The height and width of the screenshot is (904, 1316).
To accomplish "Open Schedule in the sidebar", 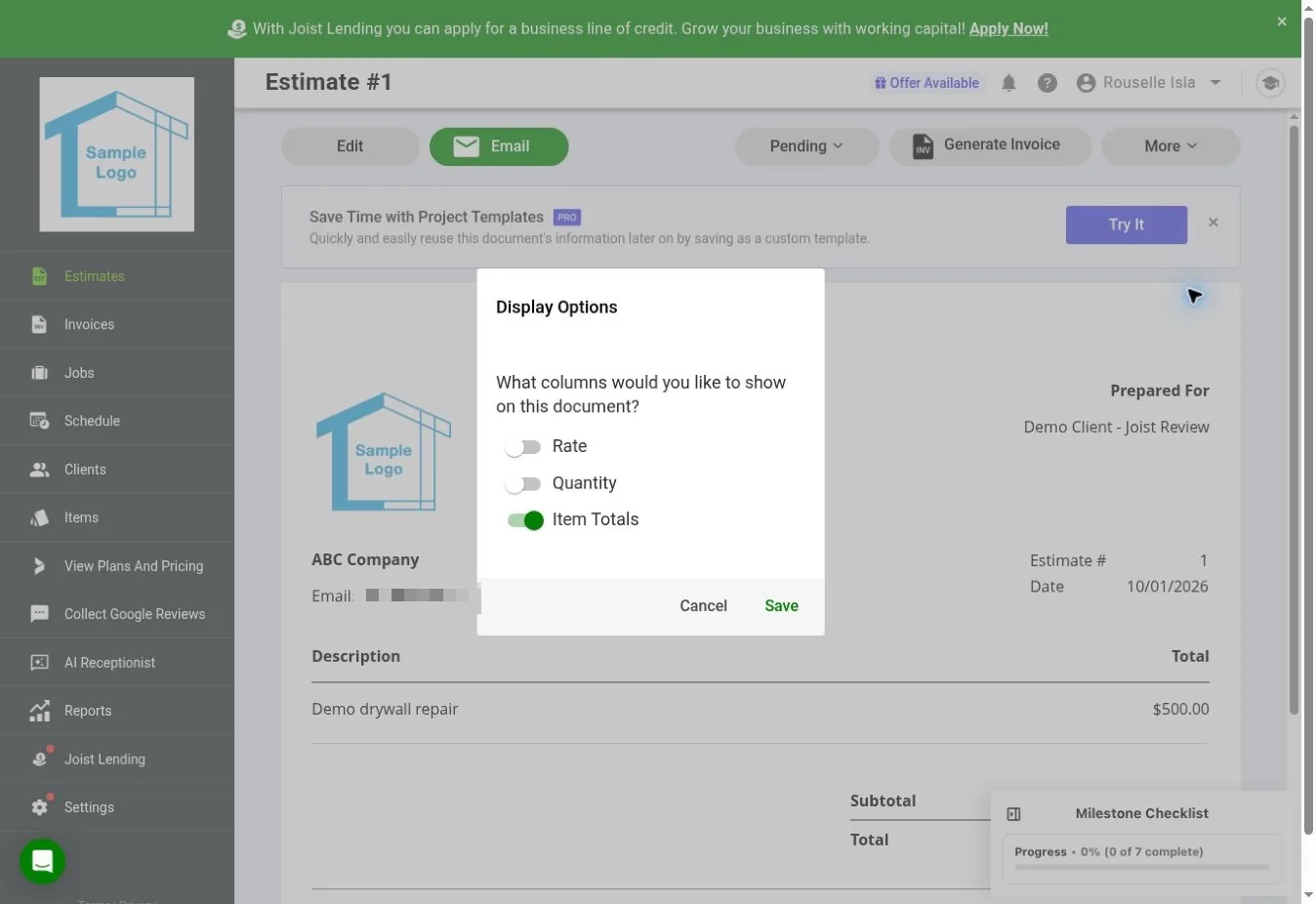I will tap(117, 421).
